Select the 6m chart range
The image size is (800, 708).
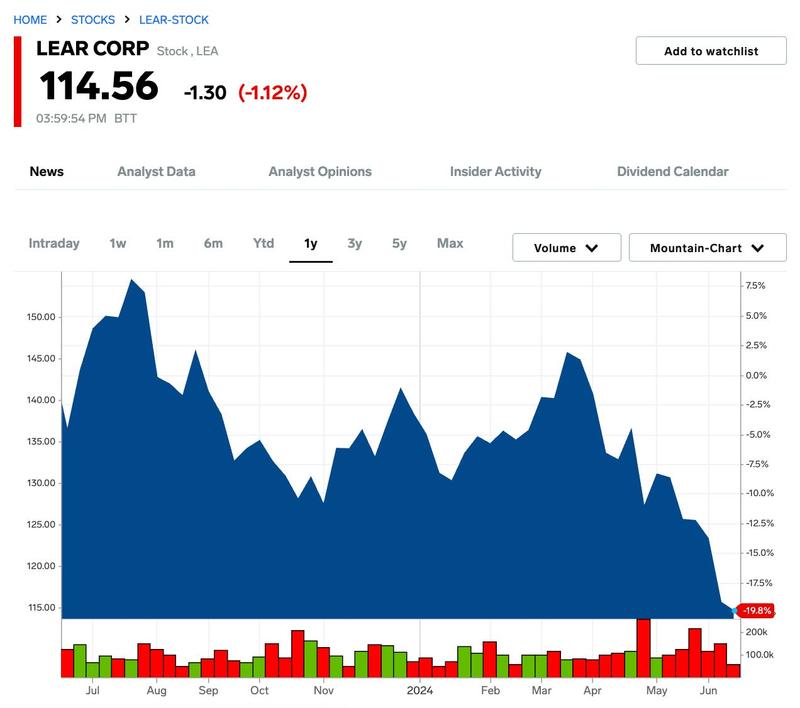pos(213,243)
